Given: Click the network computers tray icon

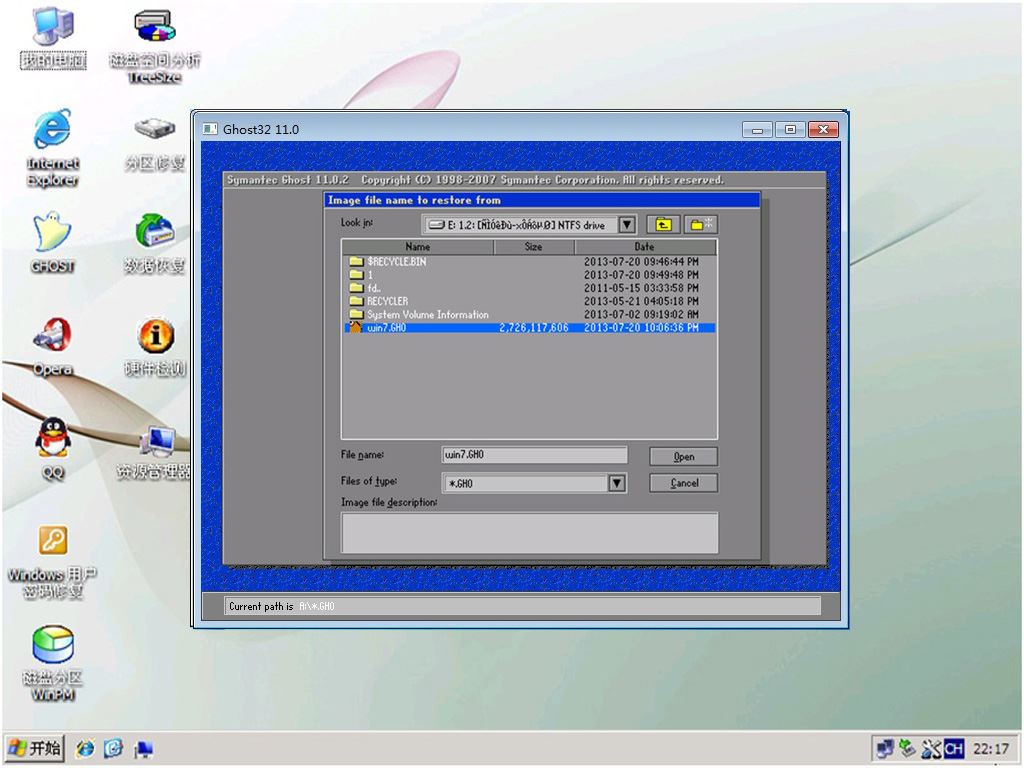Looking at the screenshot, I should (x=886, y=748).
